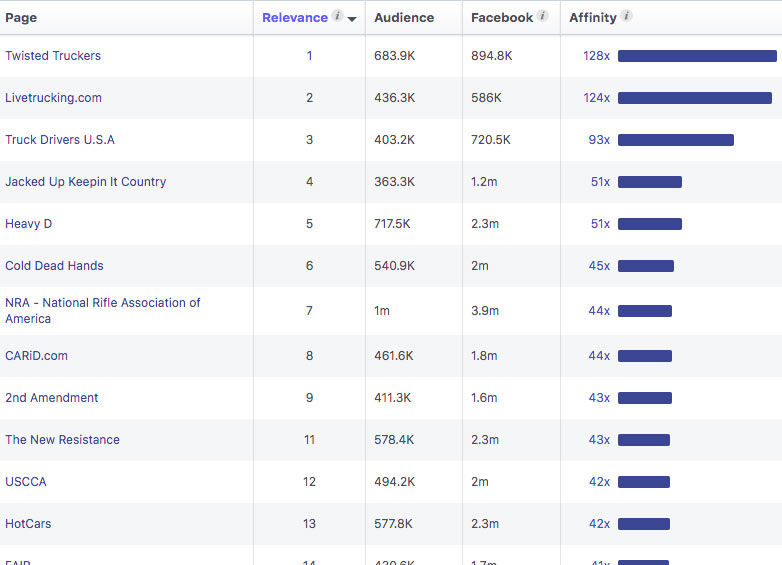Click Facebook value 1.6m
The width and height of the screenshot is (782, 565).
484,397
